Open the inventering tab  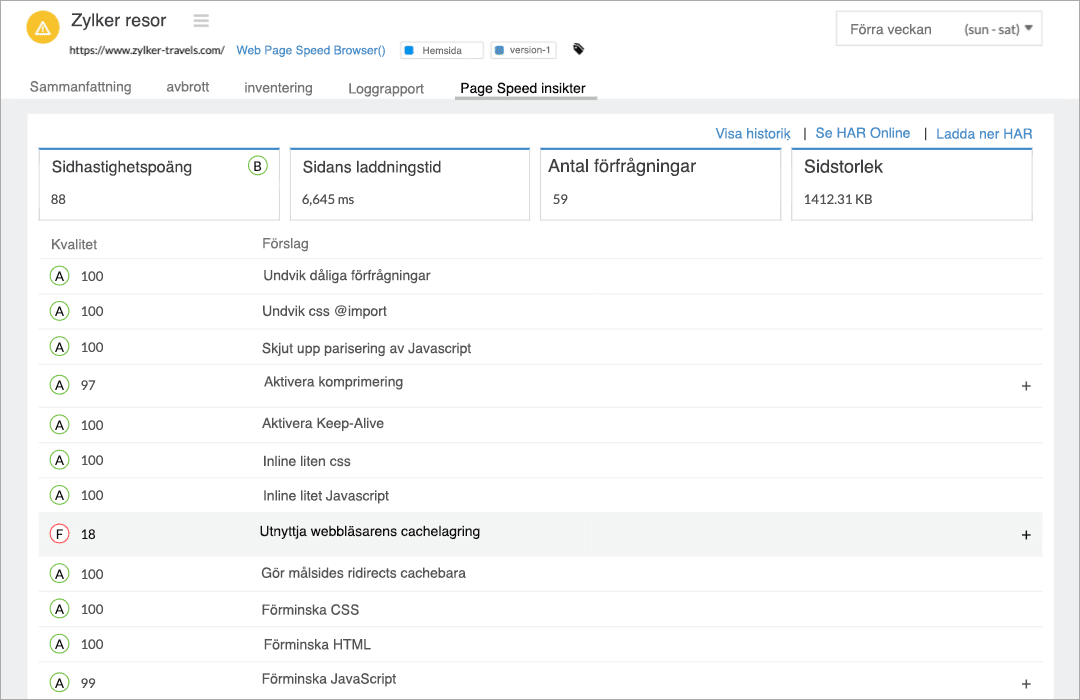pyautogui.click(x=278, y=87)
